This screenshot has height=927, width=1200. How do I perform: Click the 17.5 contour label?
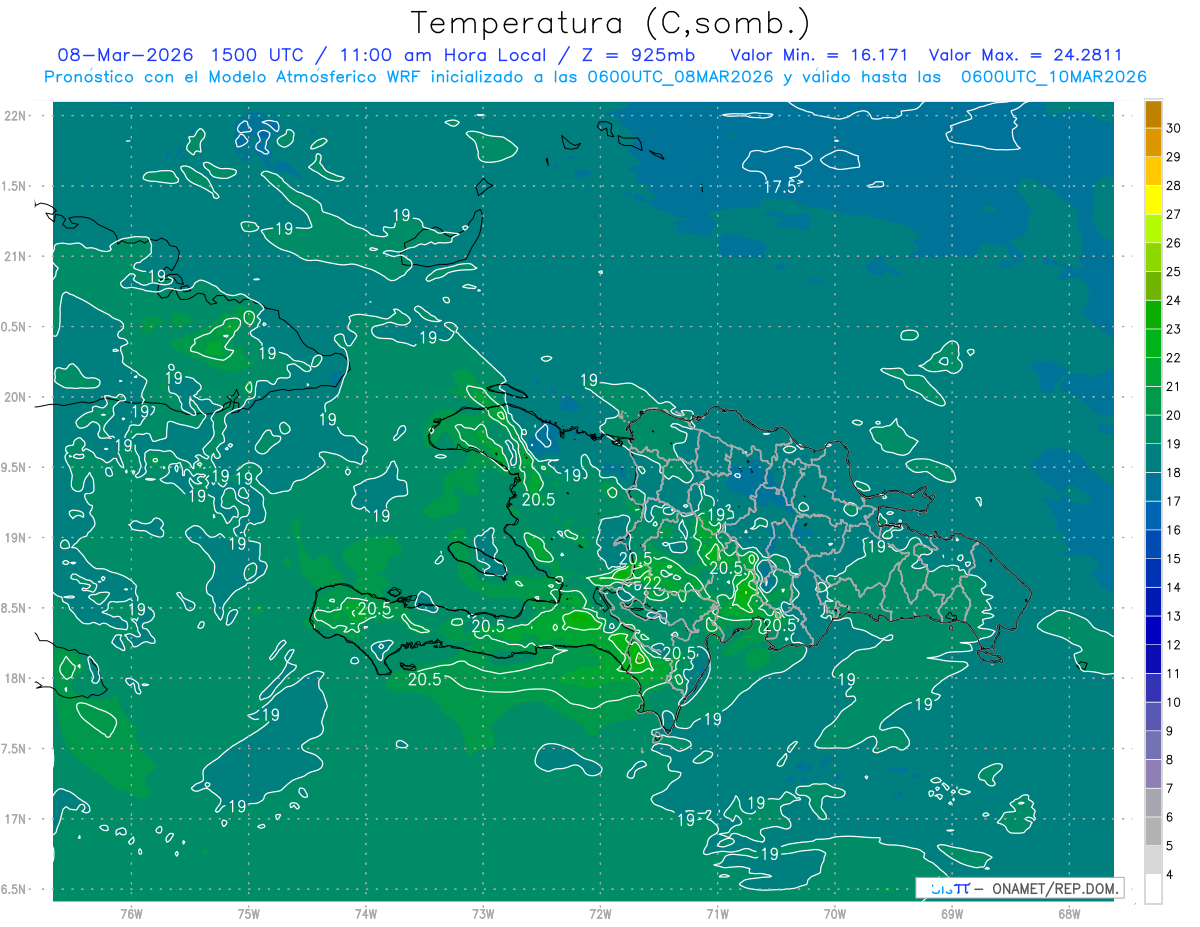click(779, 187)
